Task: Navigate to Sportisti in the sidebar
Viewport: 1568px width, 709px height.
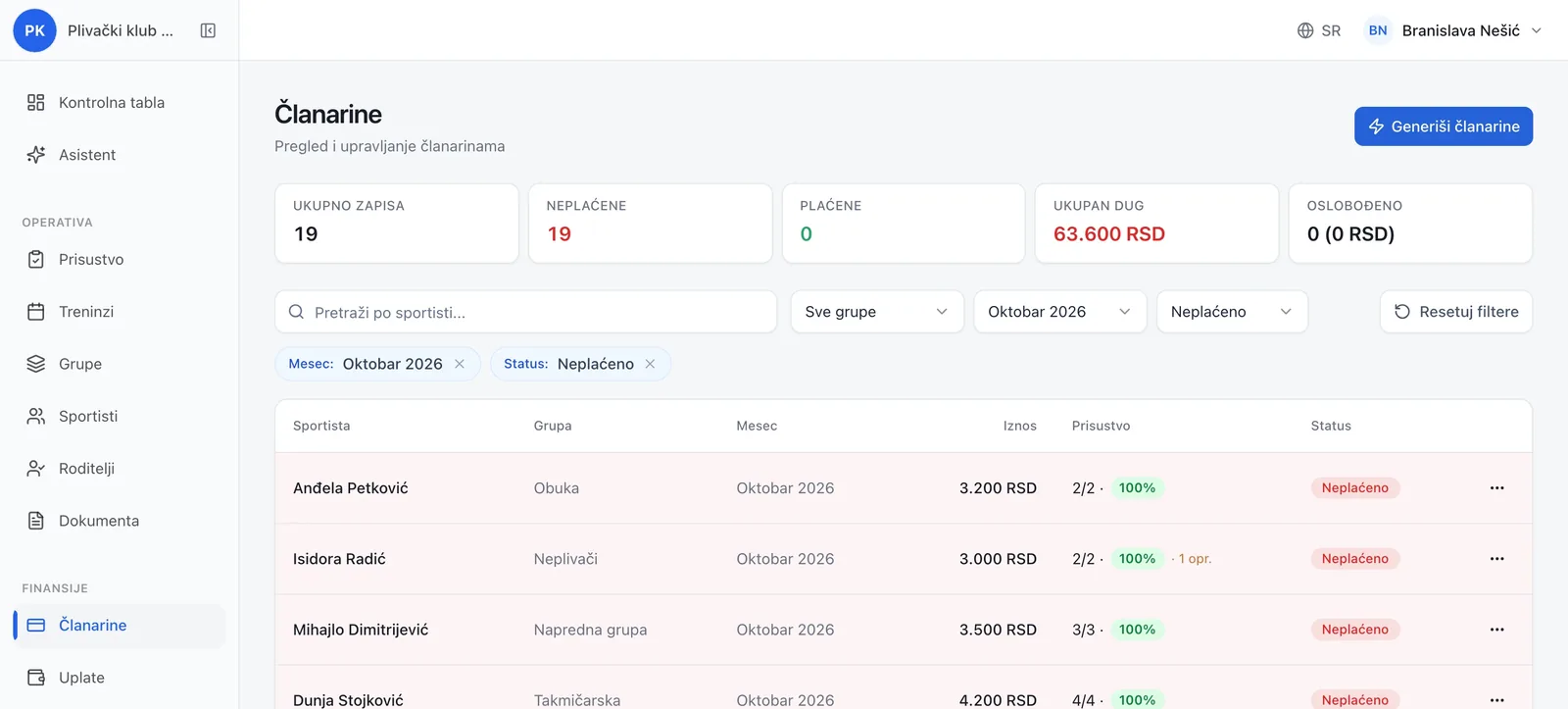Action: pyautogui.click(x=120, y=416)
